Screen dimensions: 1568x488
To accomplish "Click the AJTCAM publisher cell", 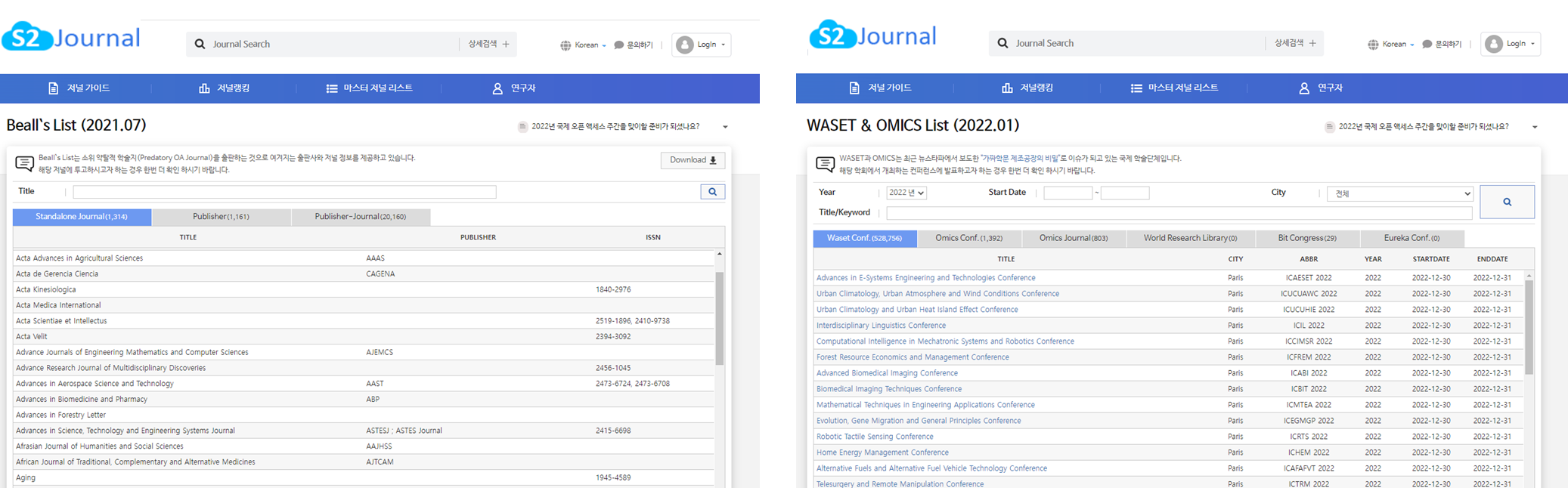I will 380,462.
